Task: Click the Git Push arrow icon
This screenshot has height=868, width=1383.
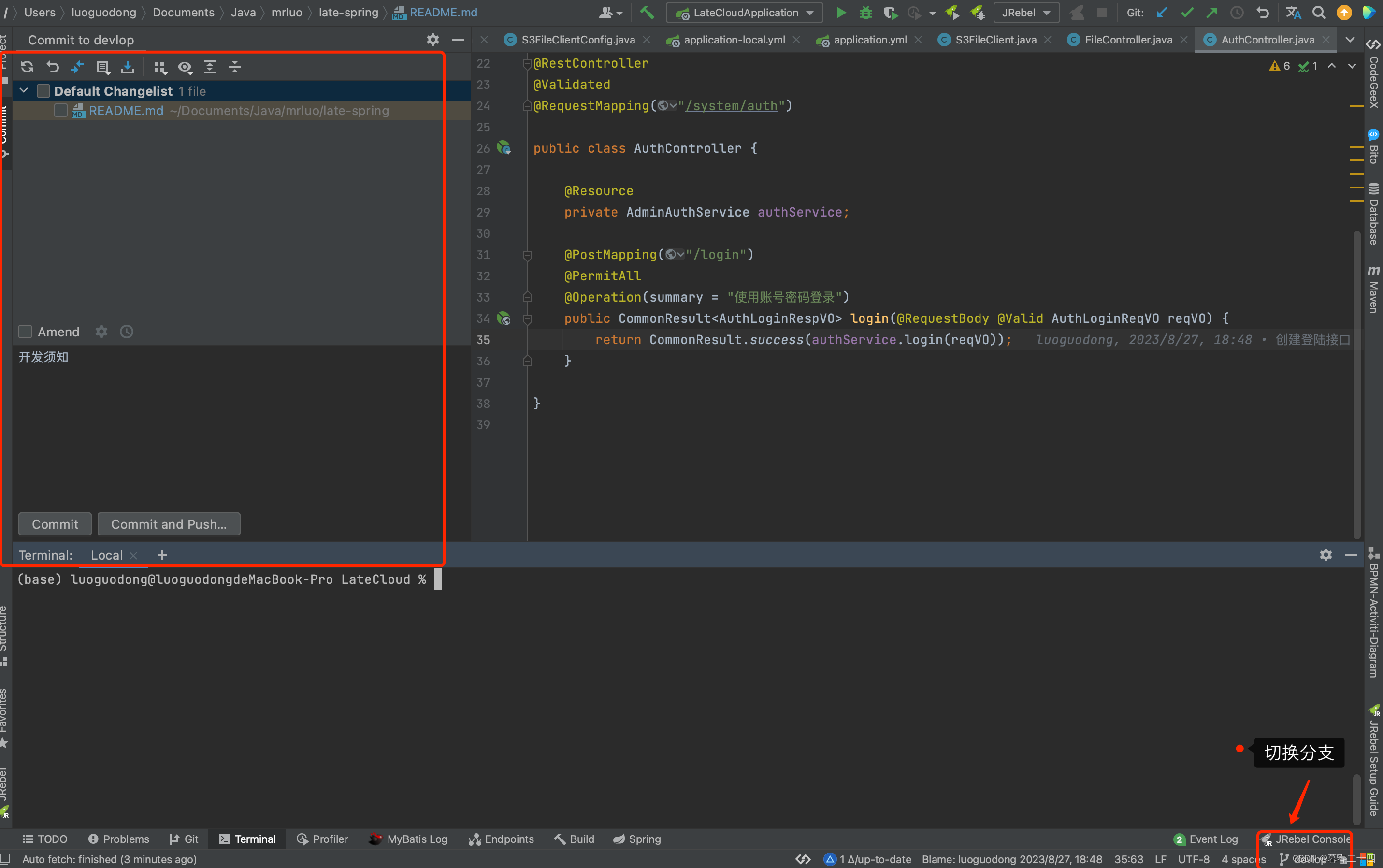Action: [x=1211, y=12]
